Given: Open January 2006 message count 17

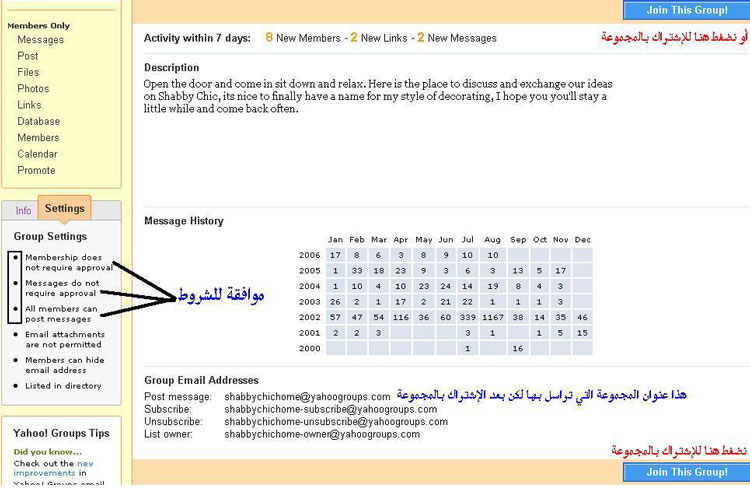Looking at the screenshot, I should (x=335, y=255).
